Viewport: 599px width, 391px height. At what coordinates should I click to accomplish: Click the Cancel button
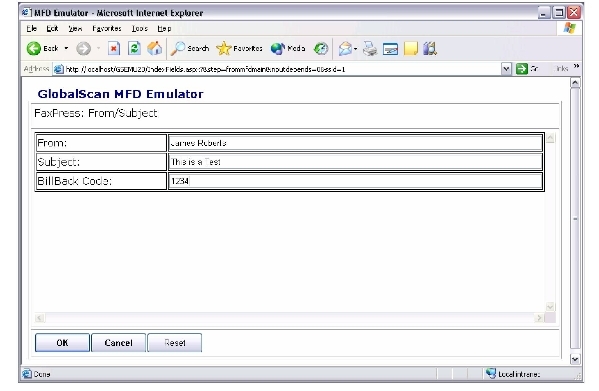click(118, 343)
